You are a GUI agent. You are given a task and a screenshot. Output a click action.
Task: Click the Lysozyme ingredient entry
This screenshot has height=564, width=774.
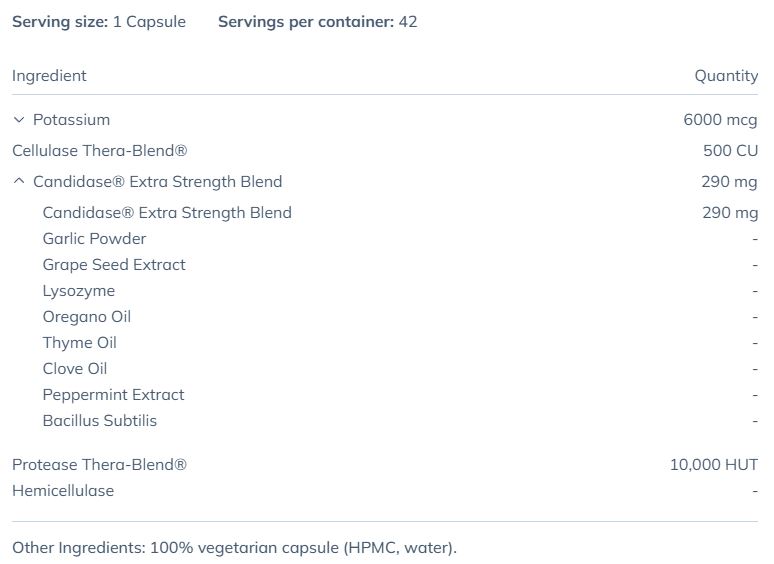79,291
